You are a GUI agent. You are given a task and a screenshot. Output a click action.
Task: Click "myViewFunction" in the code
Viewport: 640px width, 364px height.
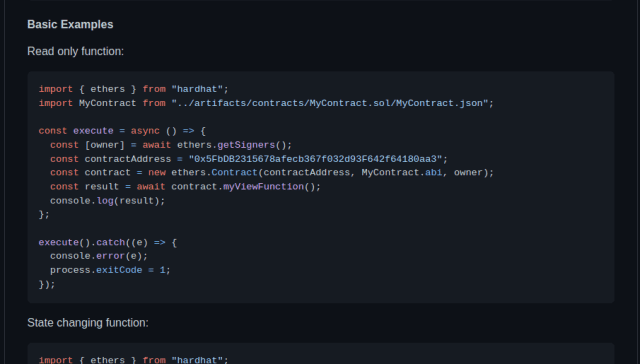(263, 186)
